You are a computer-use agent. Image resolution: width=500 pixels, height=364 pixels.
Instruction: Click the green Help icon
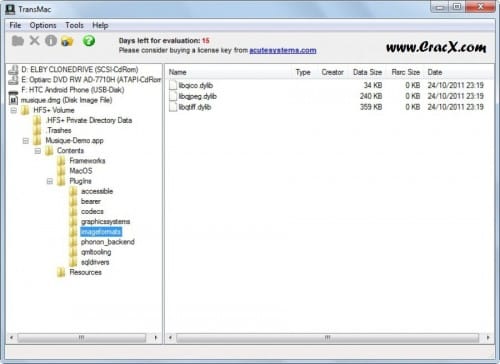click(x=89, y=41)
